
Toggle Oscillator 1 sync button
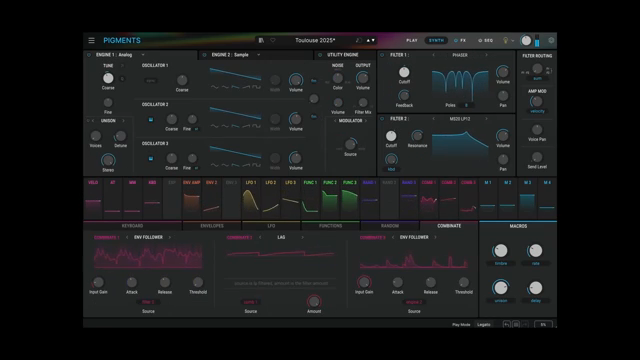pyautogui.click(x=151, y=81)
